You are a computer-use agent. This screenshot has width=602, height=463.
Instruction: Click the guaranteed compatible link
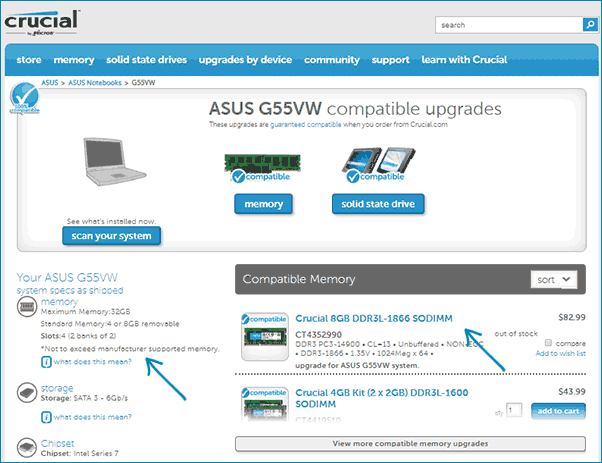[306, 124]
